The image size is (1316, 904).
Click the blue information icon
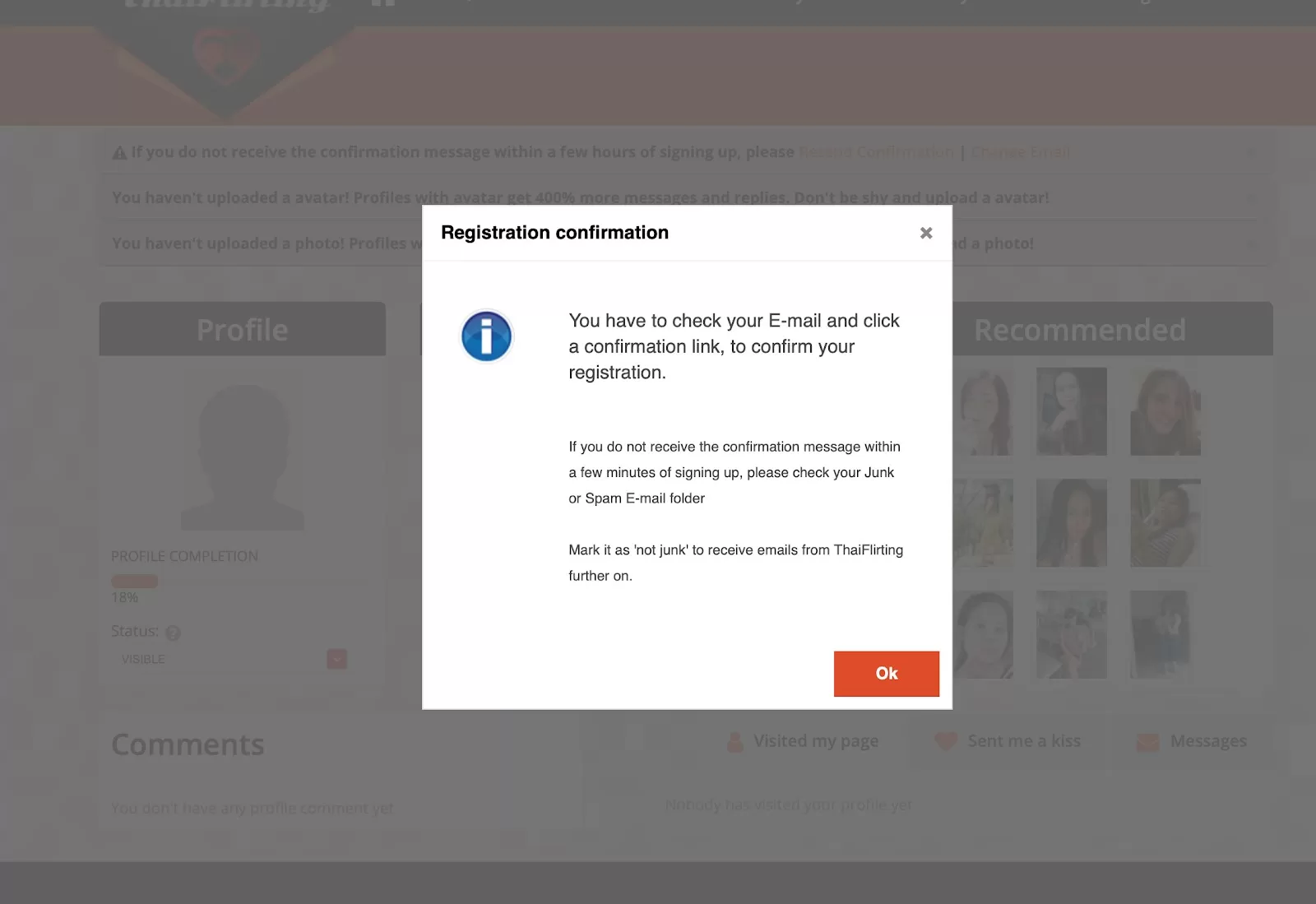[486, 336]
